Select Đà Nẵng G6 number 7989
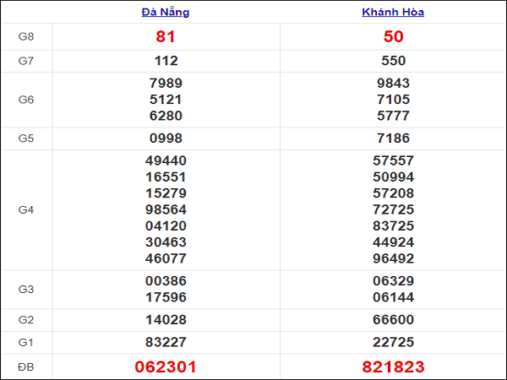Screen dimensions: 507x380 pyautogui.click(x=166, y=83)
